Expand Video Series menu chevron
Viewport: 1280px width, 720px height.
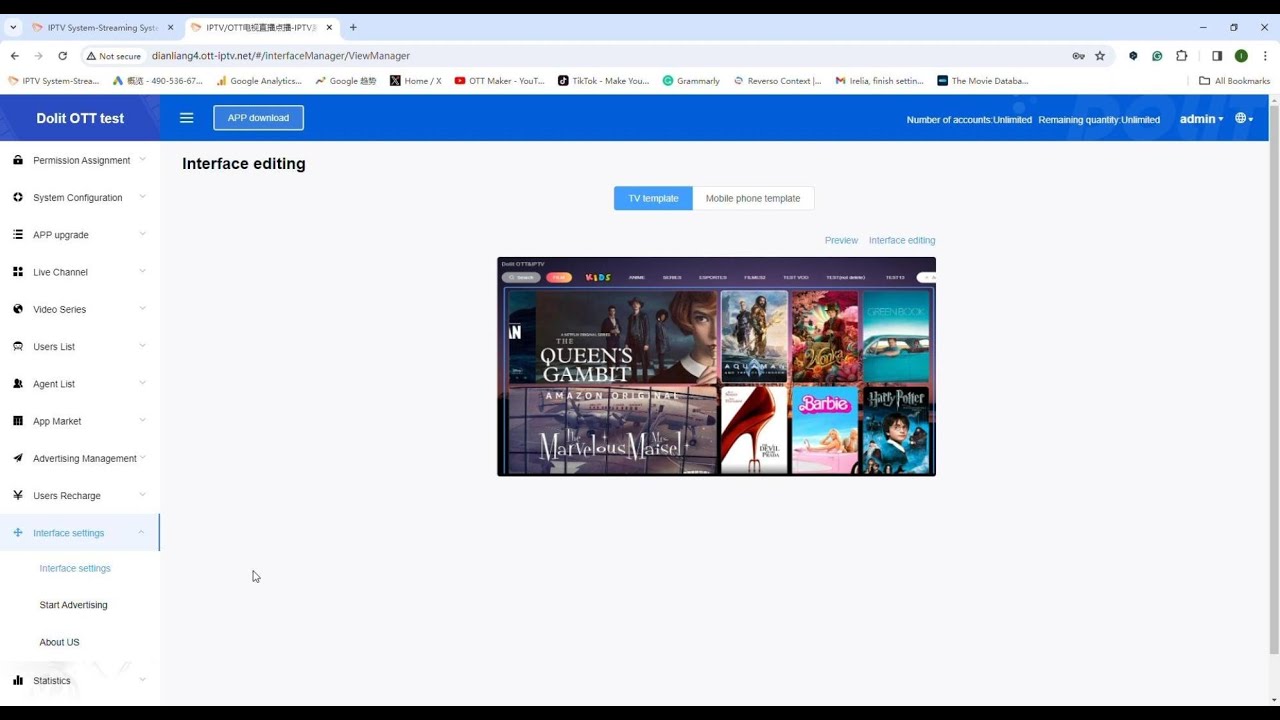142,308
